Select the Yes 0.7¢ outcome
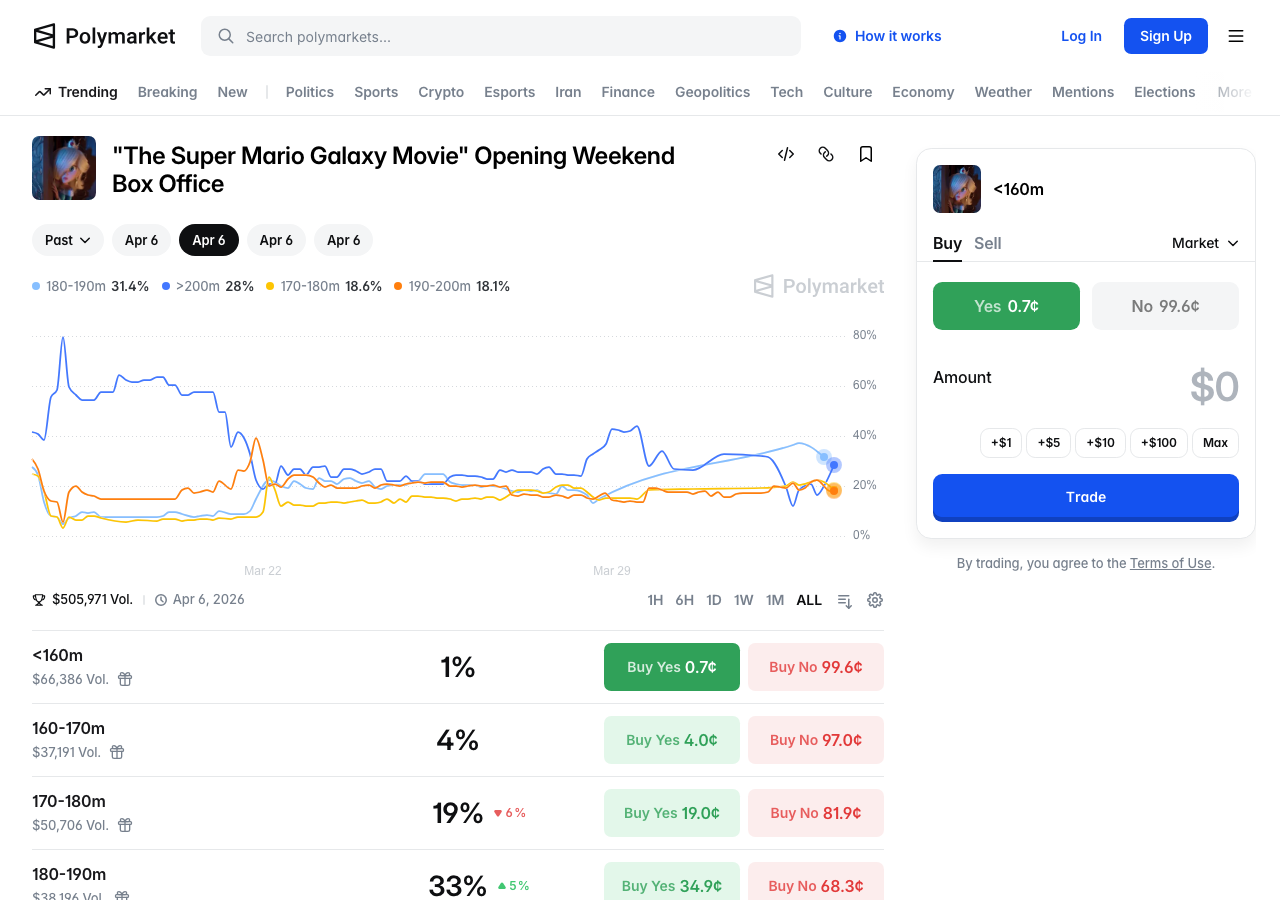The width and height of the screenshot is (1280, 900). click(x=1006, y=306)
